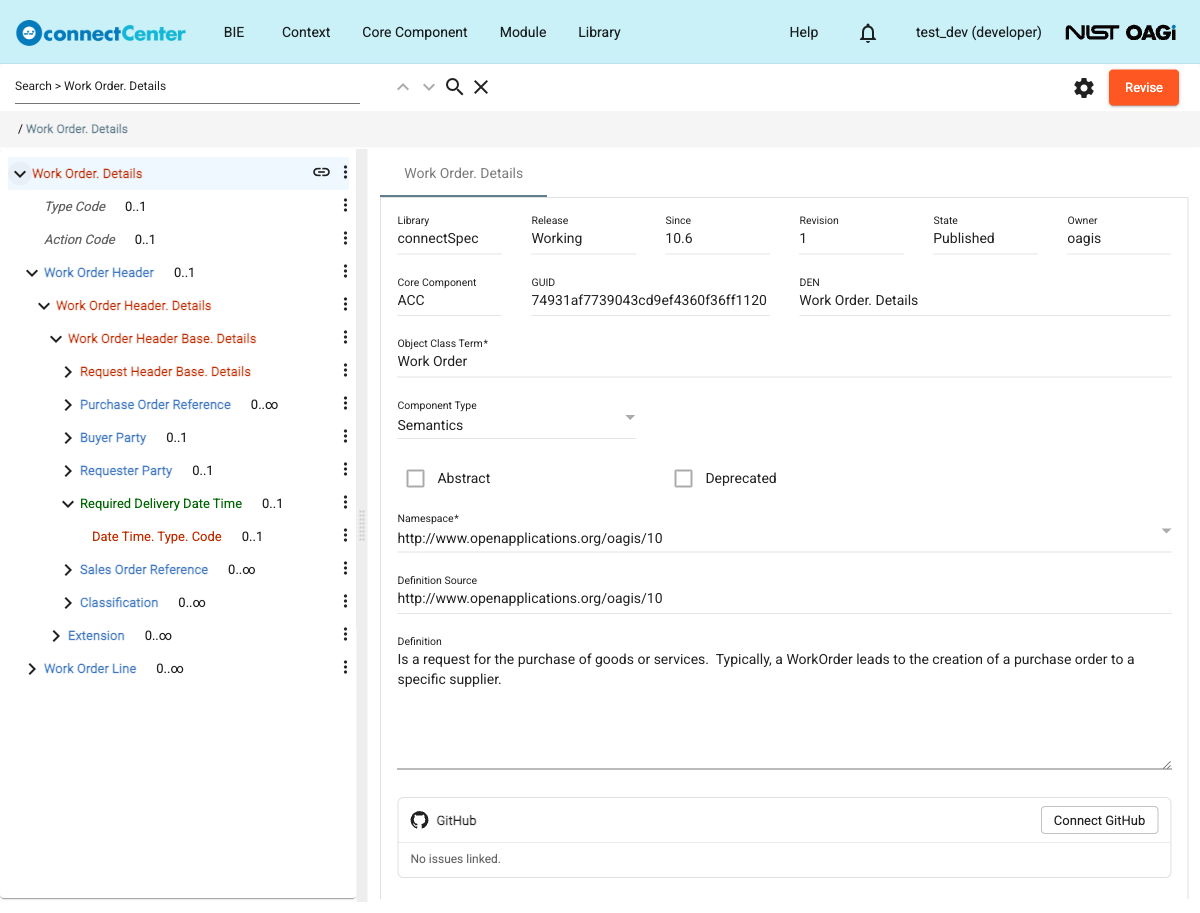Open three-dot menu for Buyer Party

coord(345,436)
